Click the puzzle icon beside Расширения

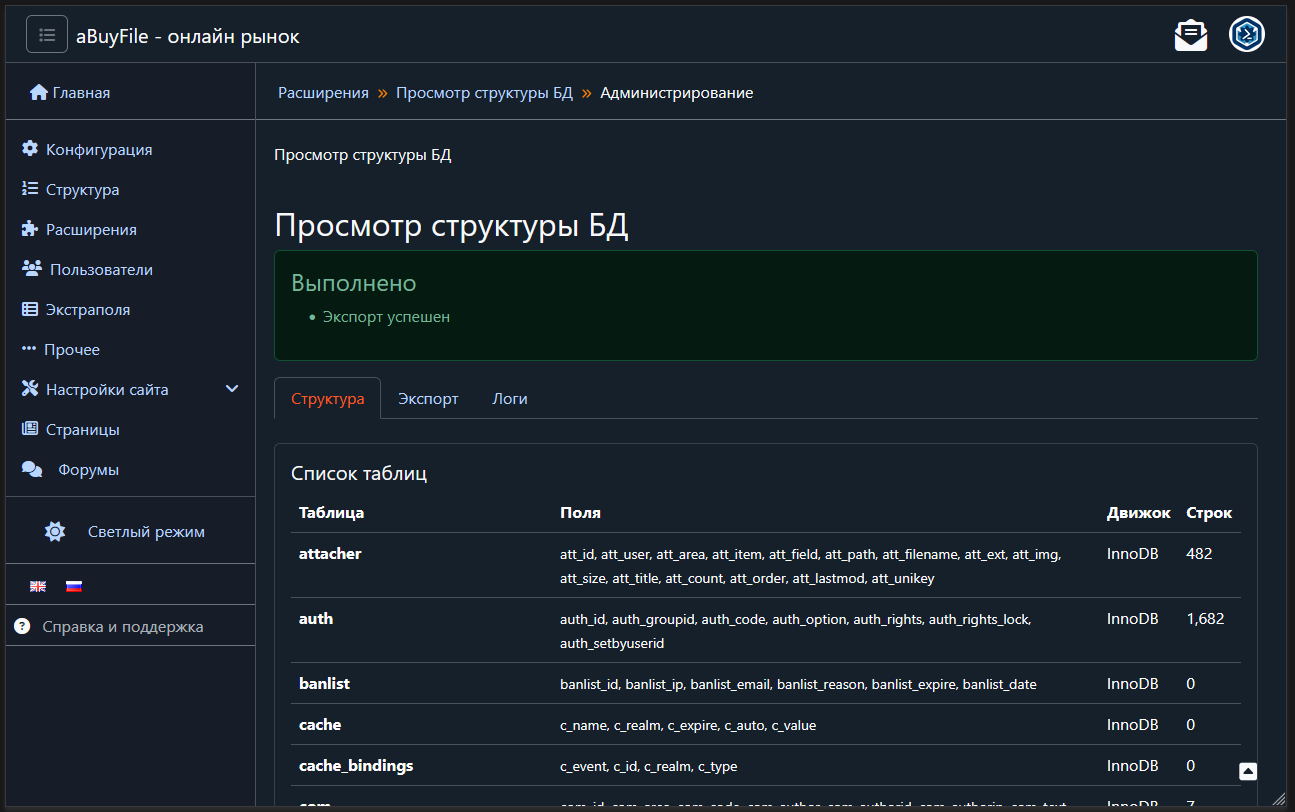tap(30, 229)
